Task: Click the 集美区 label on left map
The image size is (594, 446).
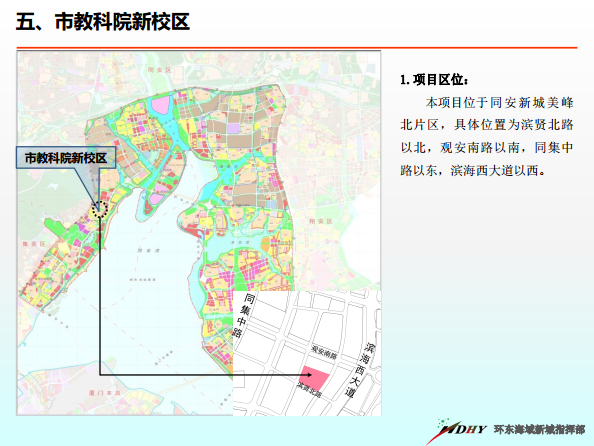Action: point(34,244)
